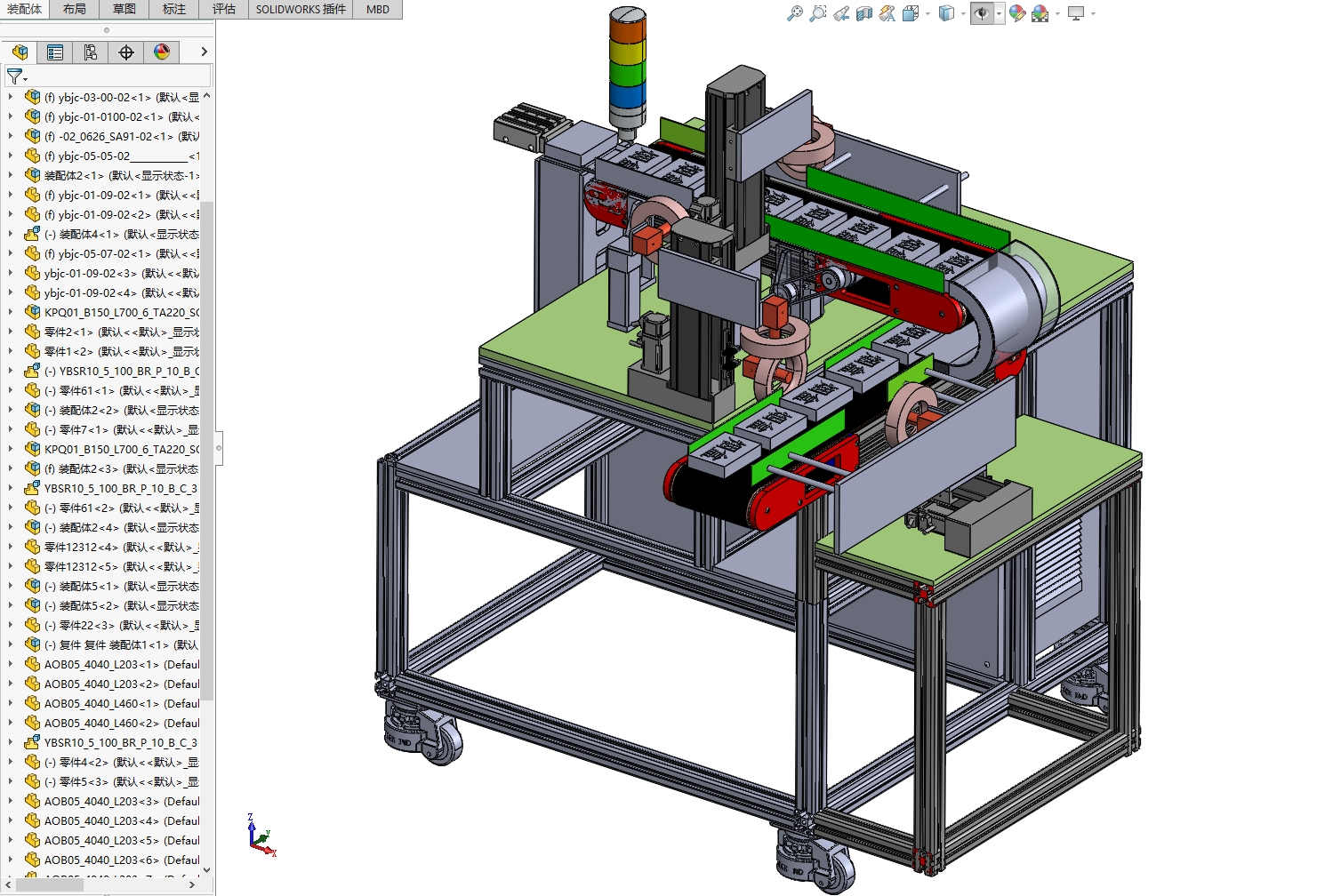Click the Display Style icon

tap(947, 13)
